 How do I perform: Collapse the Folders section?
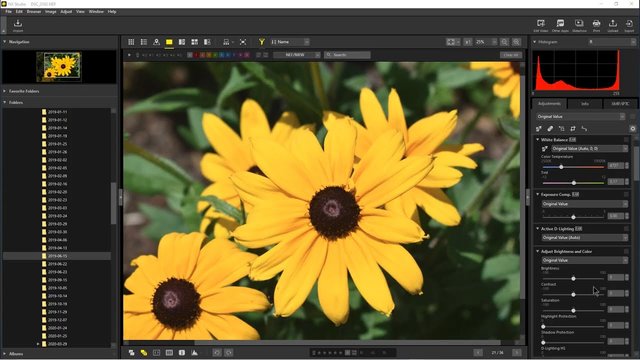(x=5, y=102)
